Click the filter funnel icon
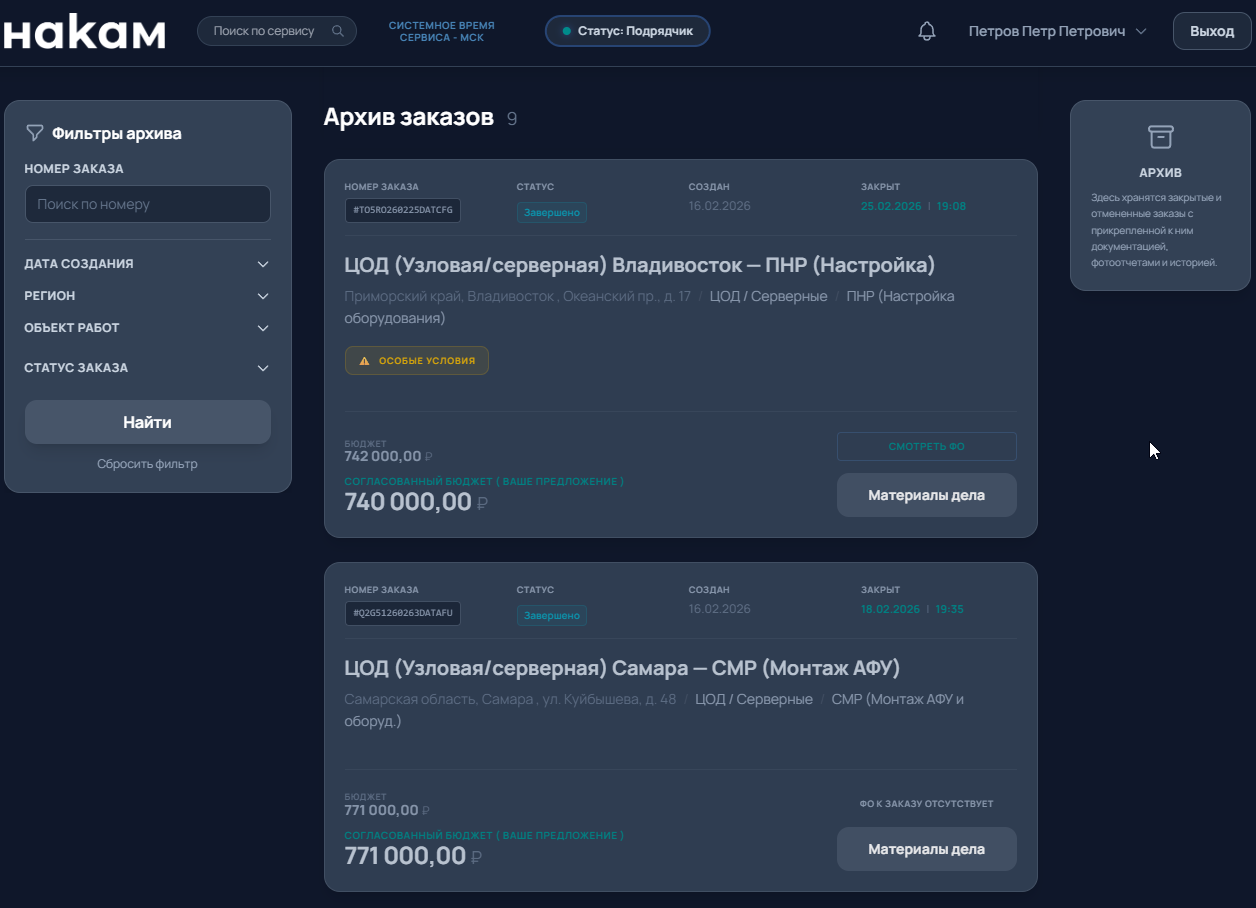The image size is (1256, 908). 34,132
